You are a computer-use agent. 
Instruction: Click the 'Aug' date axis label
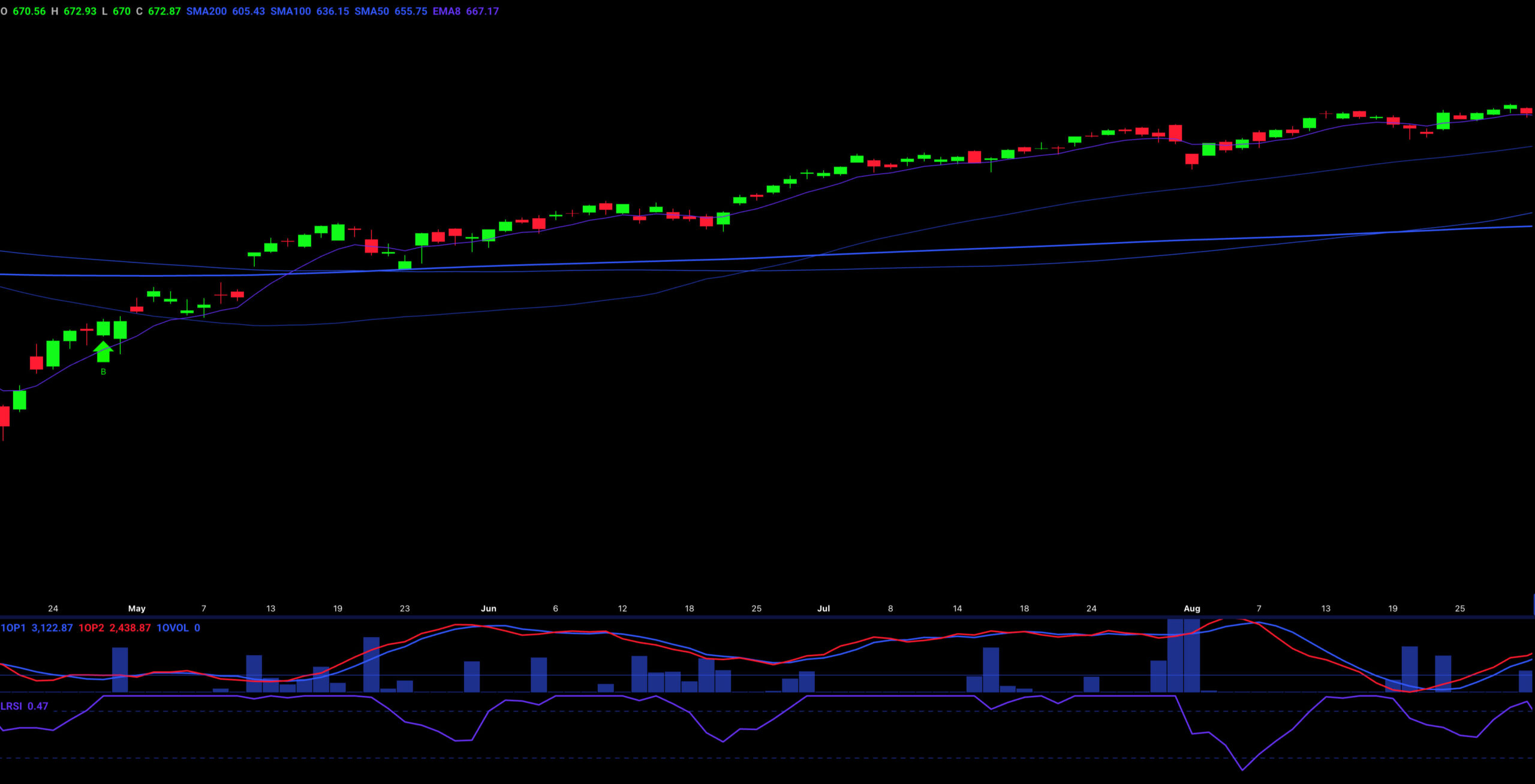[x=1192, y=608]
